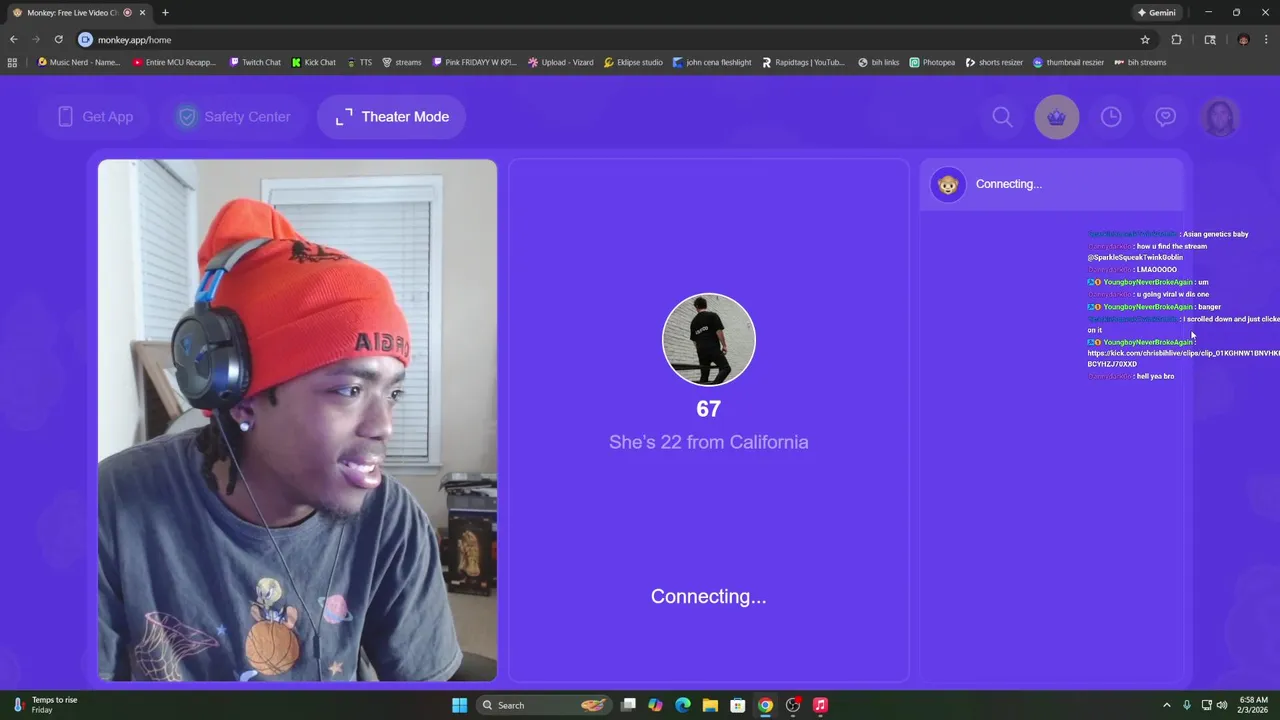
Task: Open a new browser tab with plus
Action: click(165, 13)
